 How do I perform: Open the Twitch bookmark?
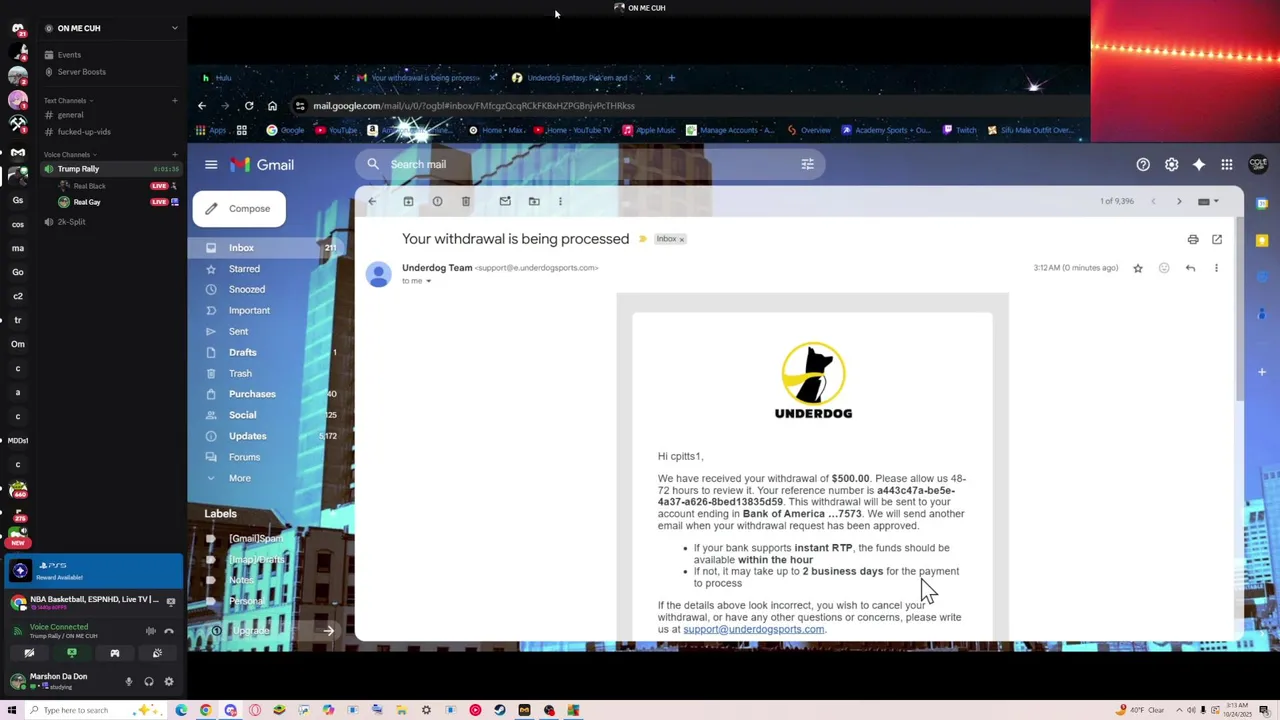(x=959, y=130)
